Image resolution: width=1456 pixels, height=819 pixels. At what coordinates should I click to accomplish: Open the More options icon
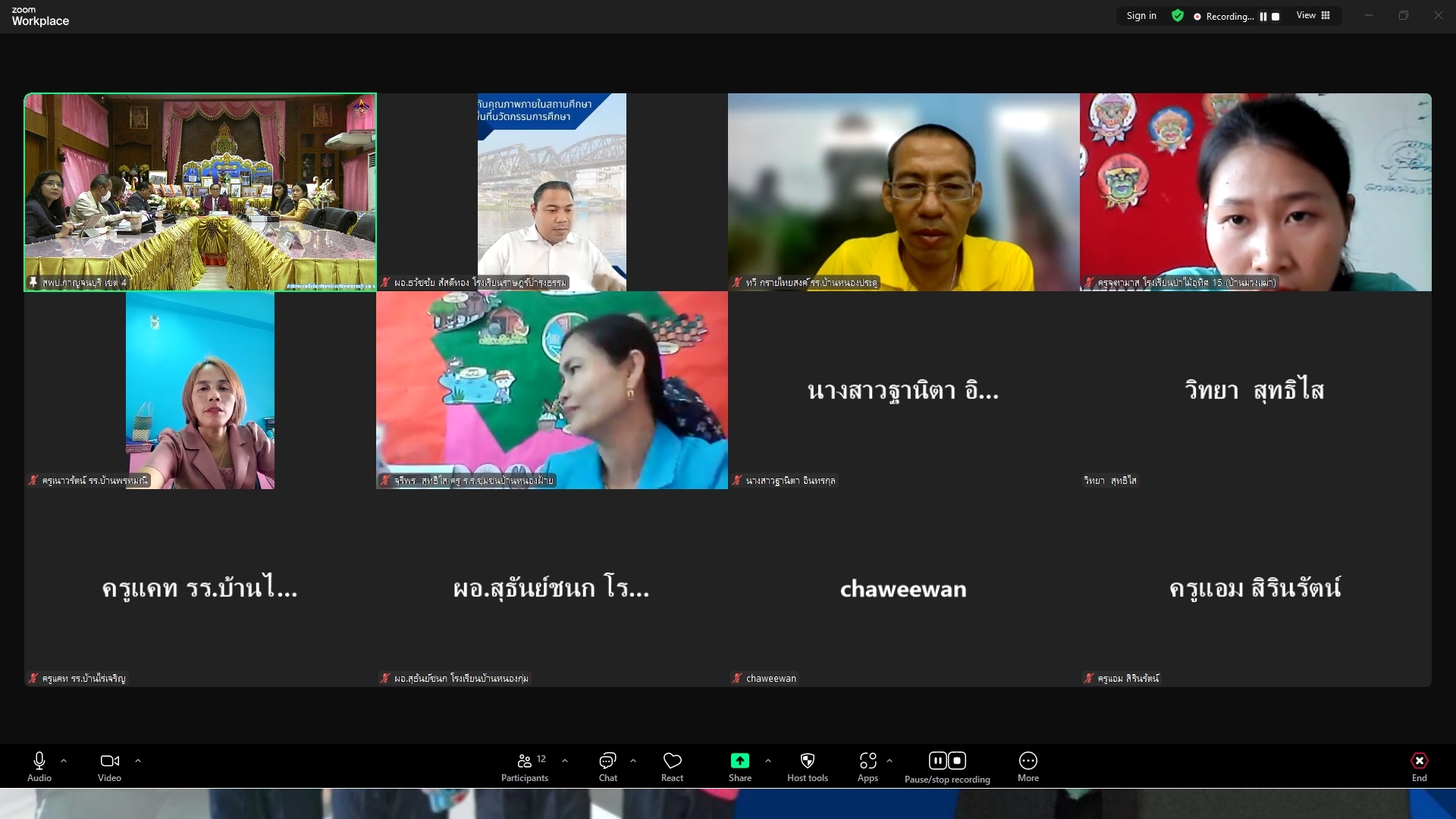(1028, 761)
